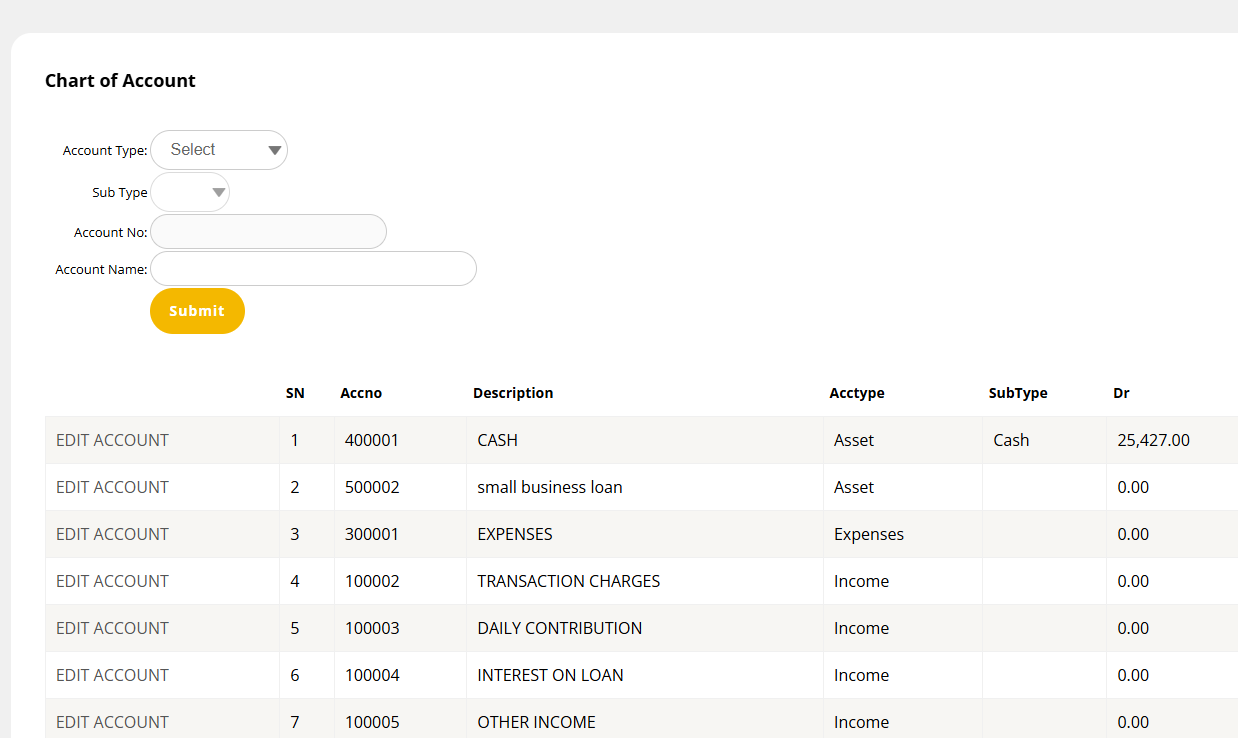
Task: Select the 25,427.00 debit cell
Action: click(1153, 440)
